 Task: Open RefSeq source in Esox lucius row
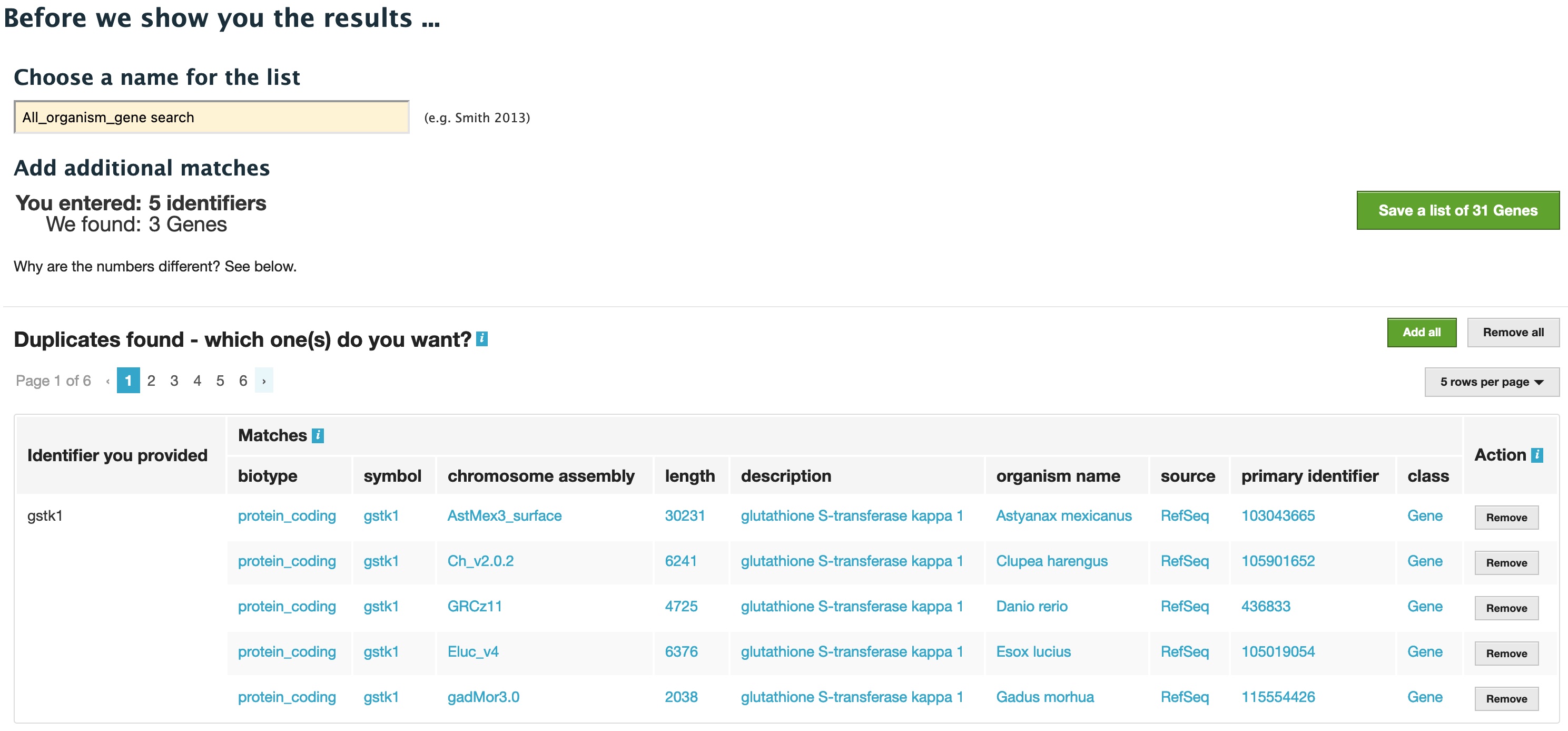point(1185,652)
